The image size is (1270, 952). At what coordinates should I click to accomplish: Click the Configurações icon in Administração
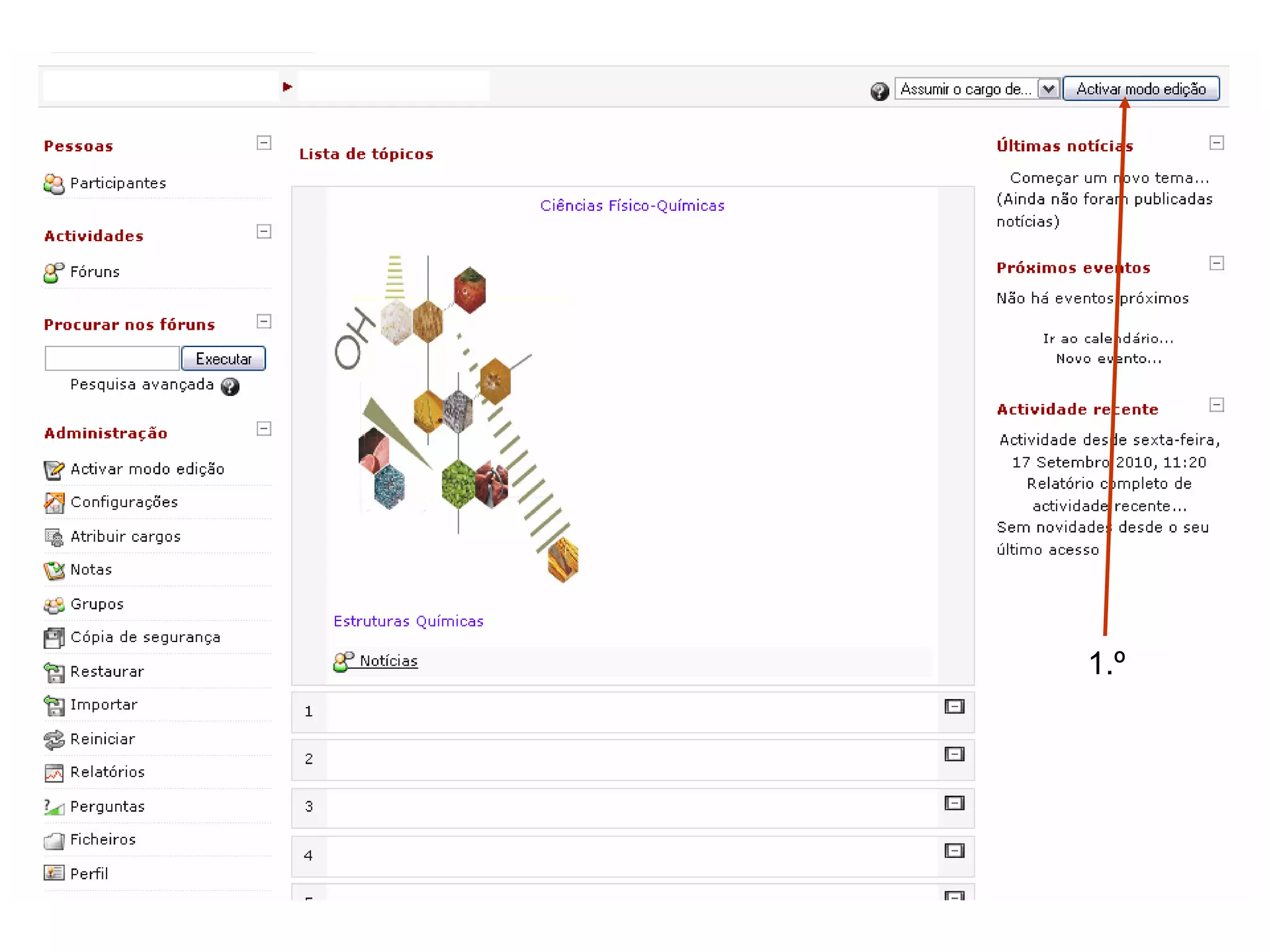click(54, 503)
